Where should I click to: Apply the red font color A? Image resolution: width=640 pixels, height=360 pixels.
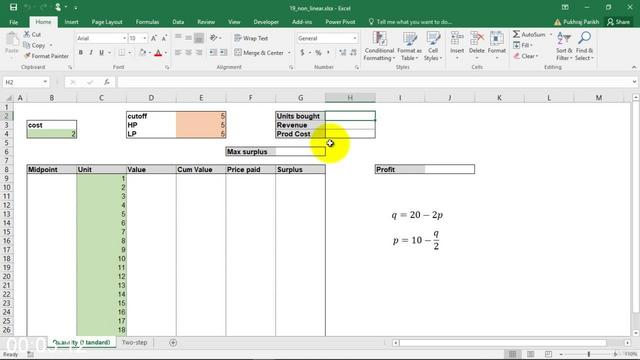click(x=158, y=53)
